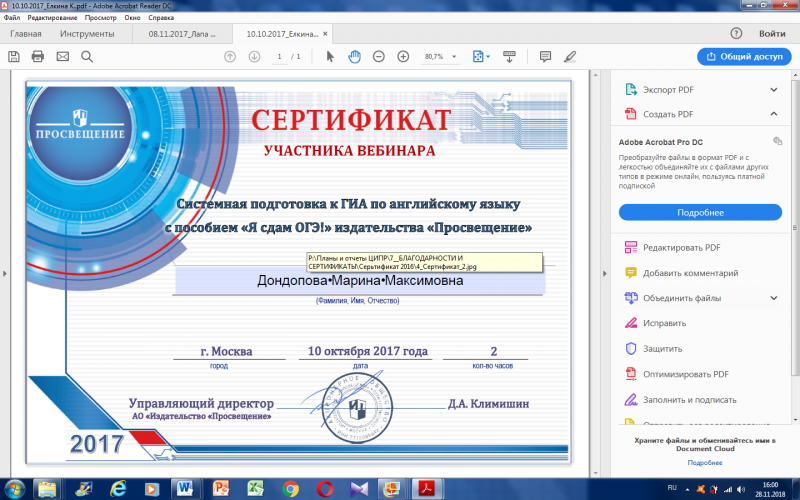Go to previous page arrow

[x=230, y=57]
